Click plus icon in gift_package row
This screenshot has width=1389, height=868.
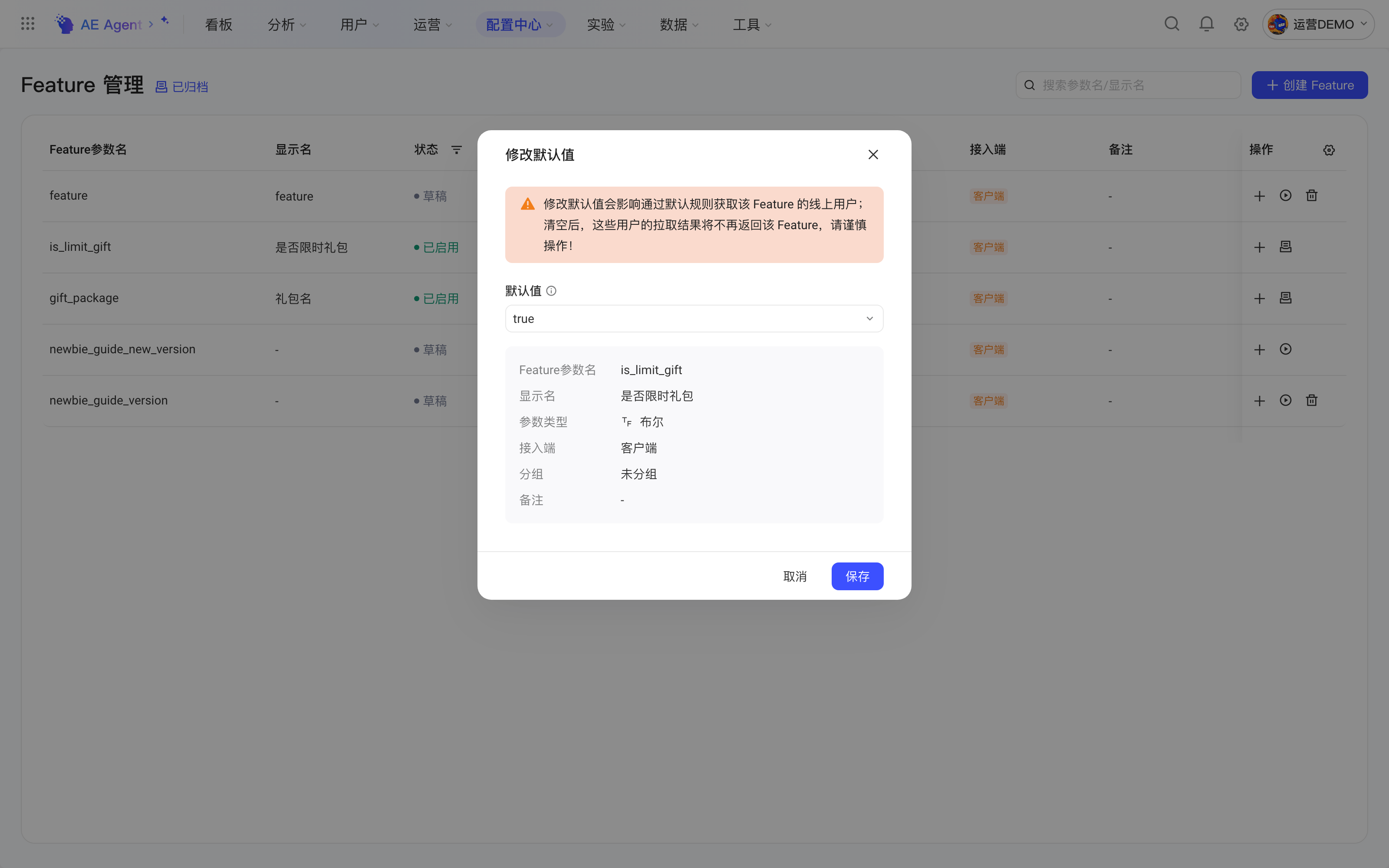1259,299
